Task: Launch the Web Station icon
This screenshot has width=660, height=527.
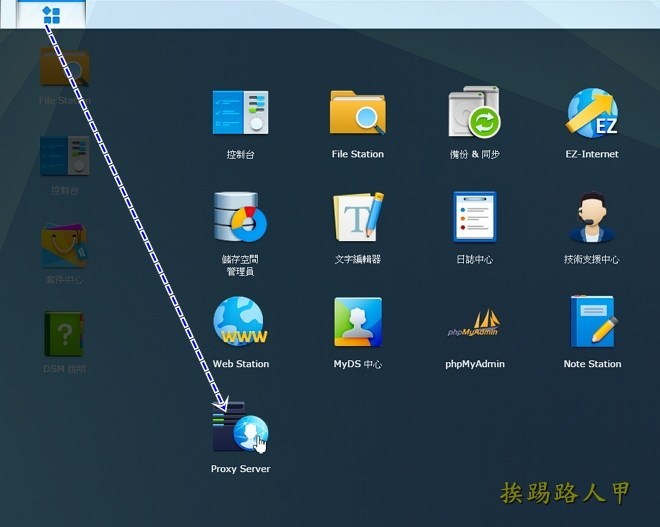Action: click(240, 321)
